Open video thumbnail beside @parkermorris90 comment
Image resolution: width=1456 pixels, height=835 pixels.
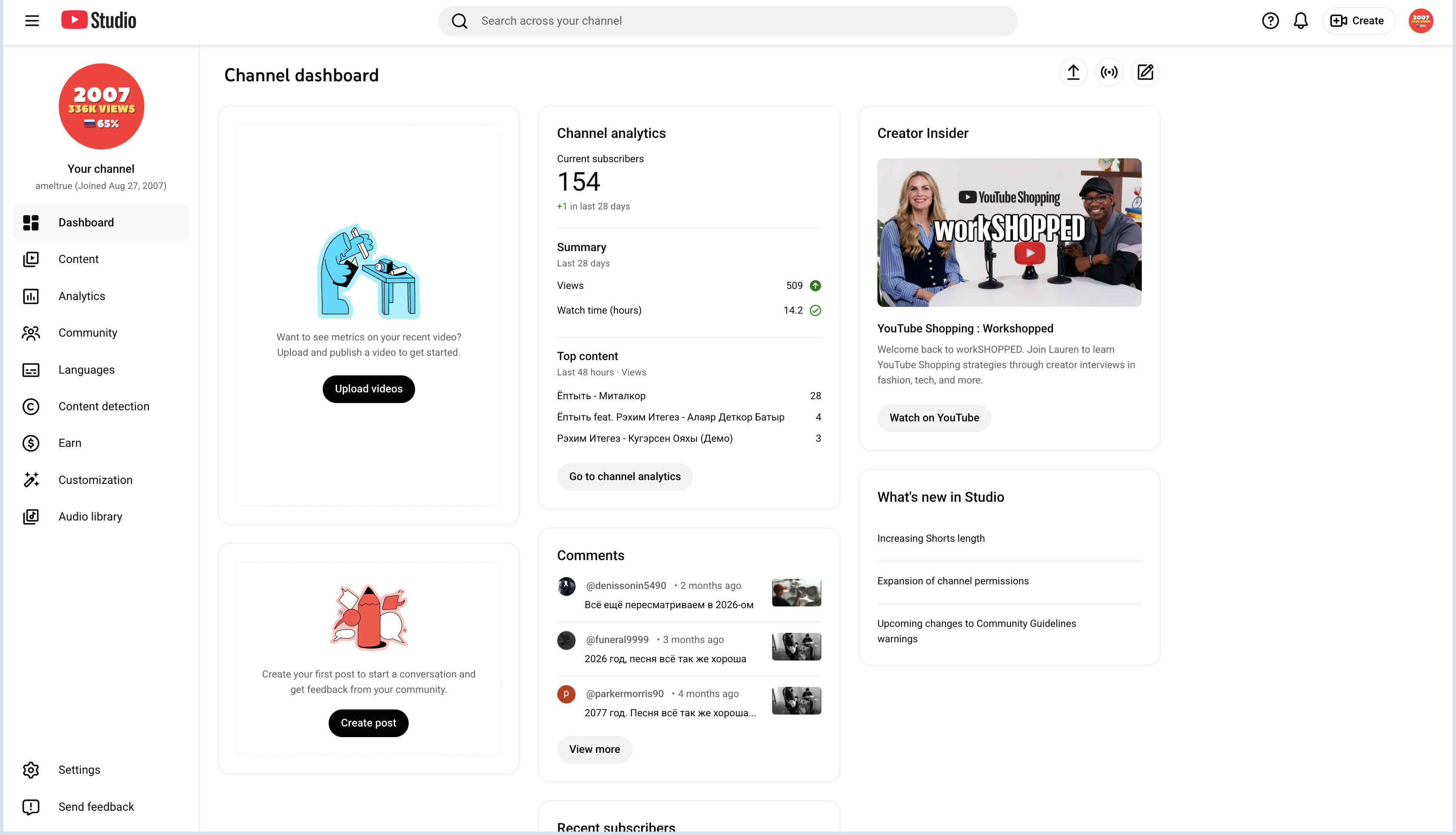click(x=796, y=701)
